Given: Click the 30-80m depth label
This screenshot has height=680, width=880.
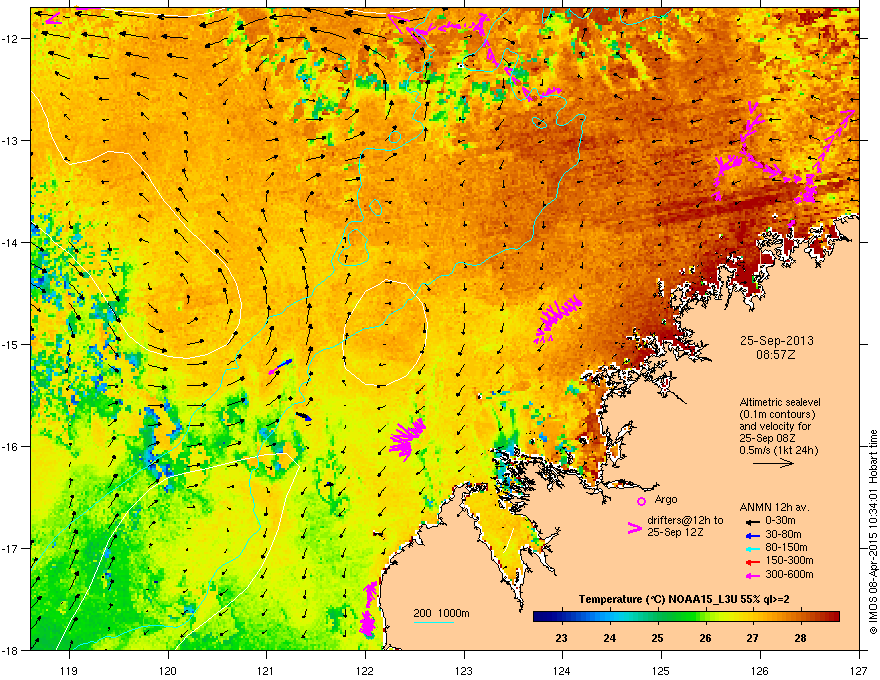Looking at the screenshot, I should (x=783, y=535).
